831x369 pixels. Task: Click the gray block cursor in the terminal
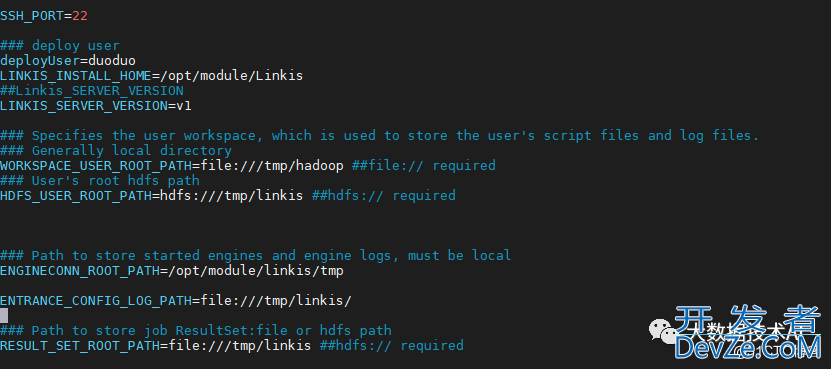pyautogui.click(x=4, y=316)
